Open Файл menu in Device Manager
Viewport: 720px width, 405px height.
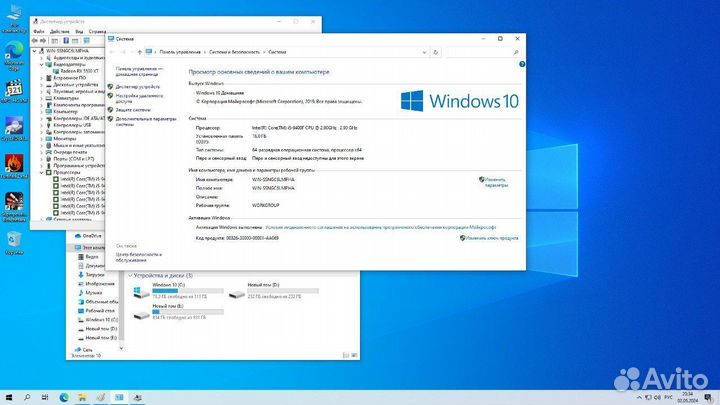tap(39, 31)
